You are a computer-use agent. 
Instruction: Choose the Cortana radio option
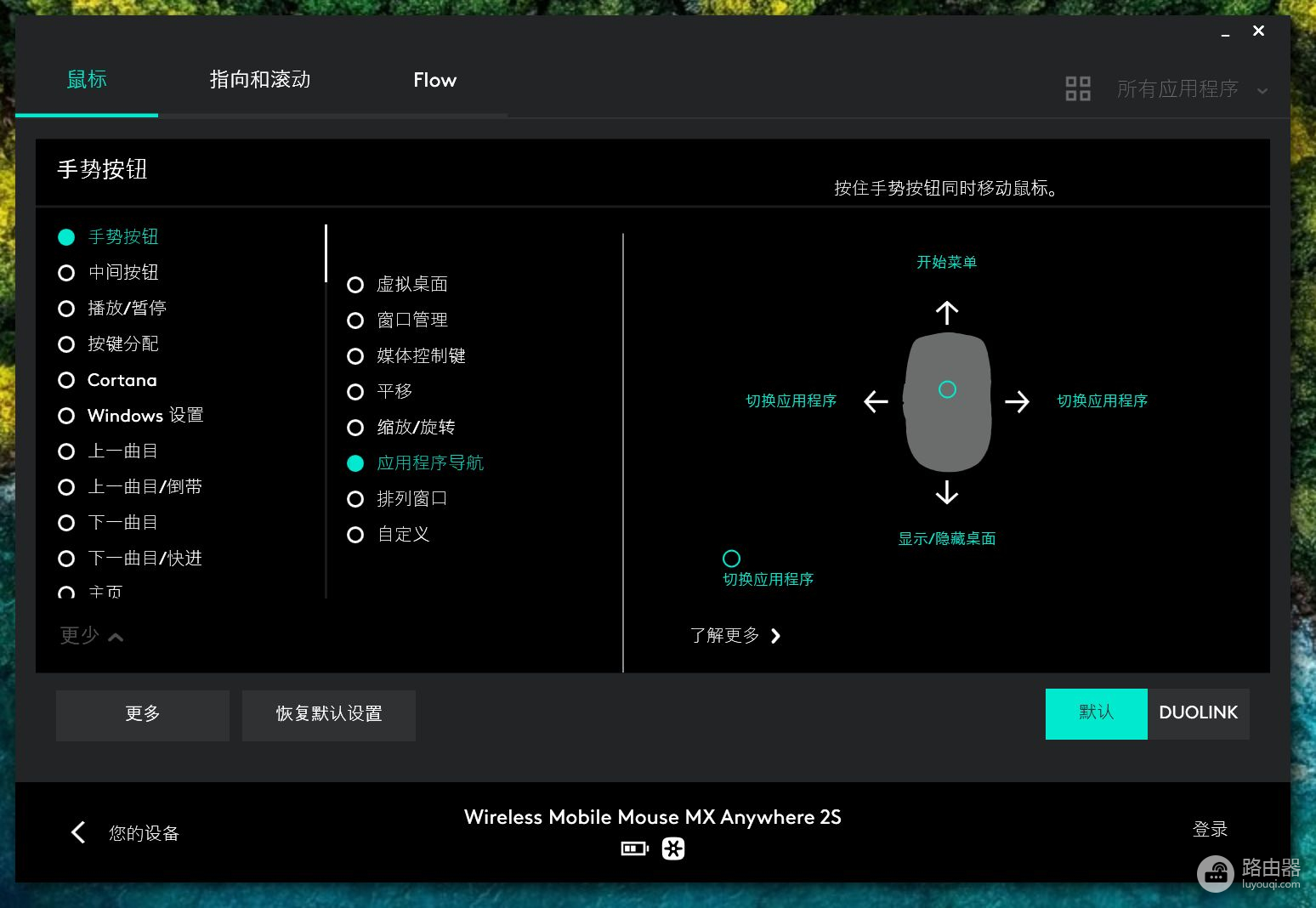(x=66, y=380)
